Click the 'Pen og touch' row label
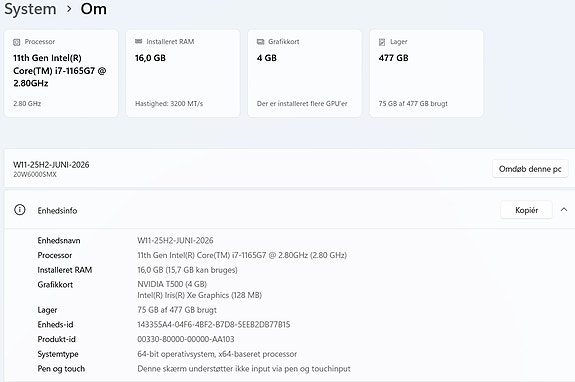The image size is (575, 382). coord(61,369)
